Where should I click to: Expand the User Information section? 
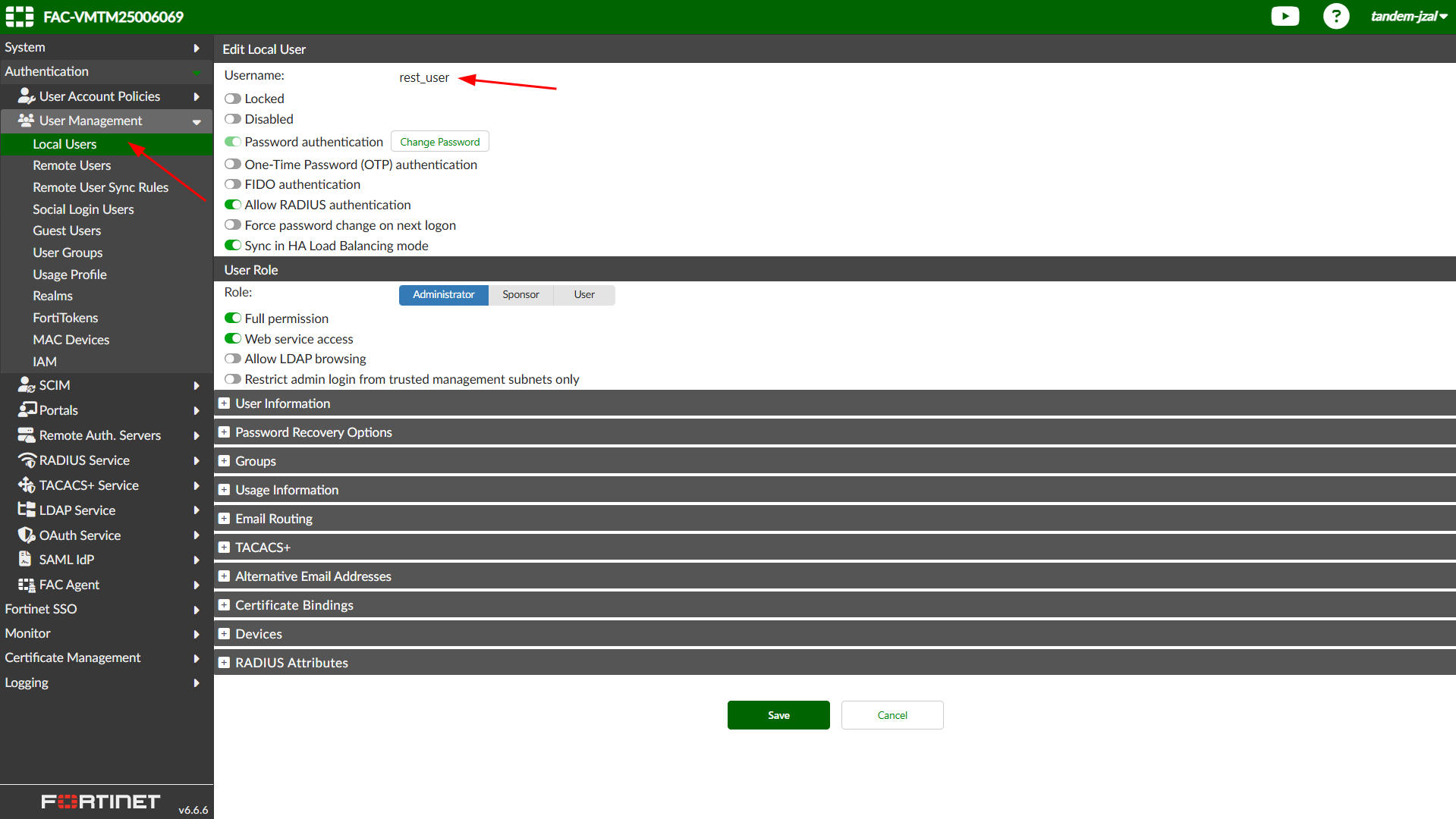[224, 403]
